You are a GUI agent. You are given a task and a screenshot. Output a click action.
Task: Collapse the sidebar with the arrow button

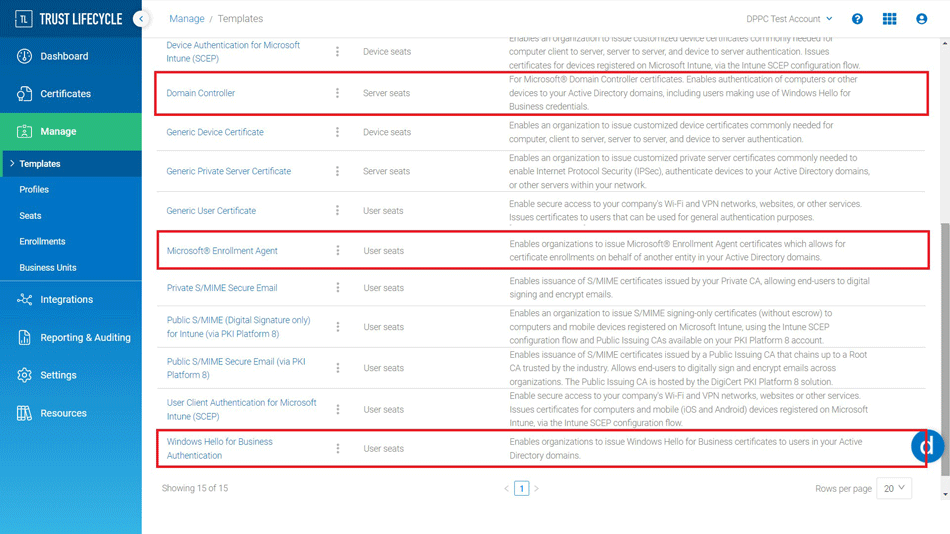point(141,19)
